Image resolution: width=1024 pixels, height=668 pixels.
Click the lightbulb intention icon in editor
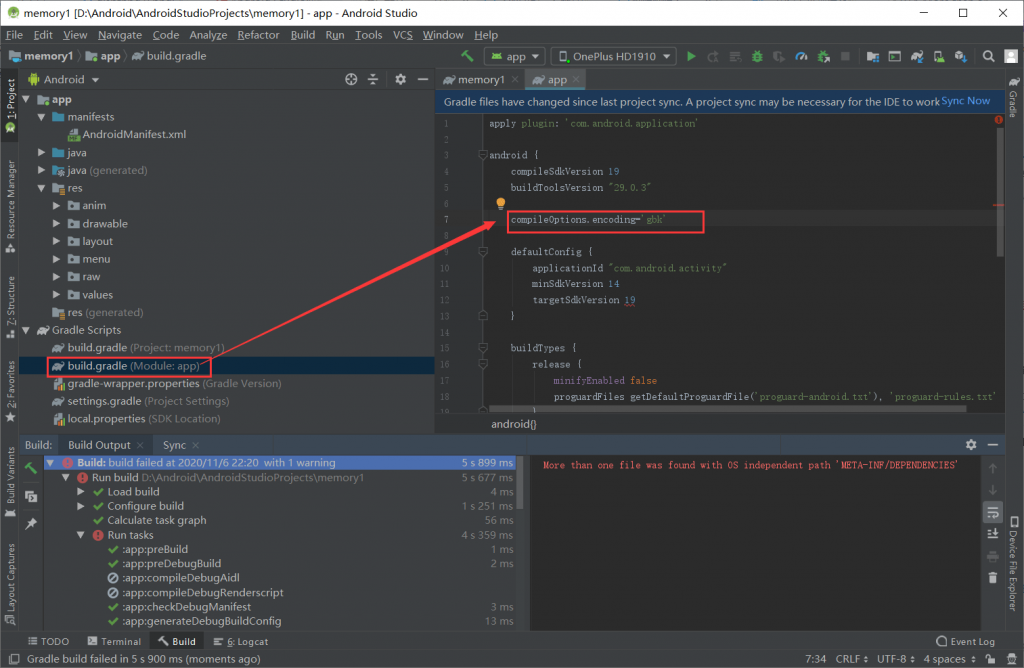[500, 204]
